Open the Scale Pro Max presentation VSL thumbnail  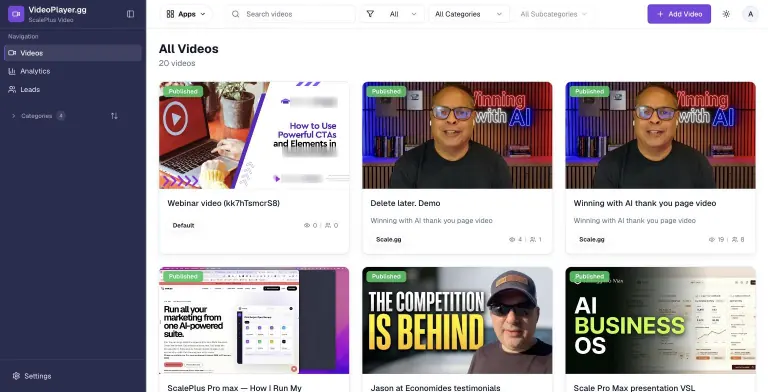click(660, 320)
